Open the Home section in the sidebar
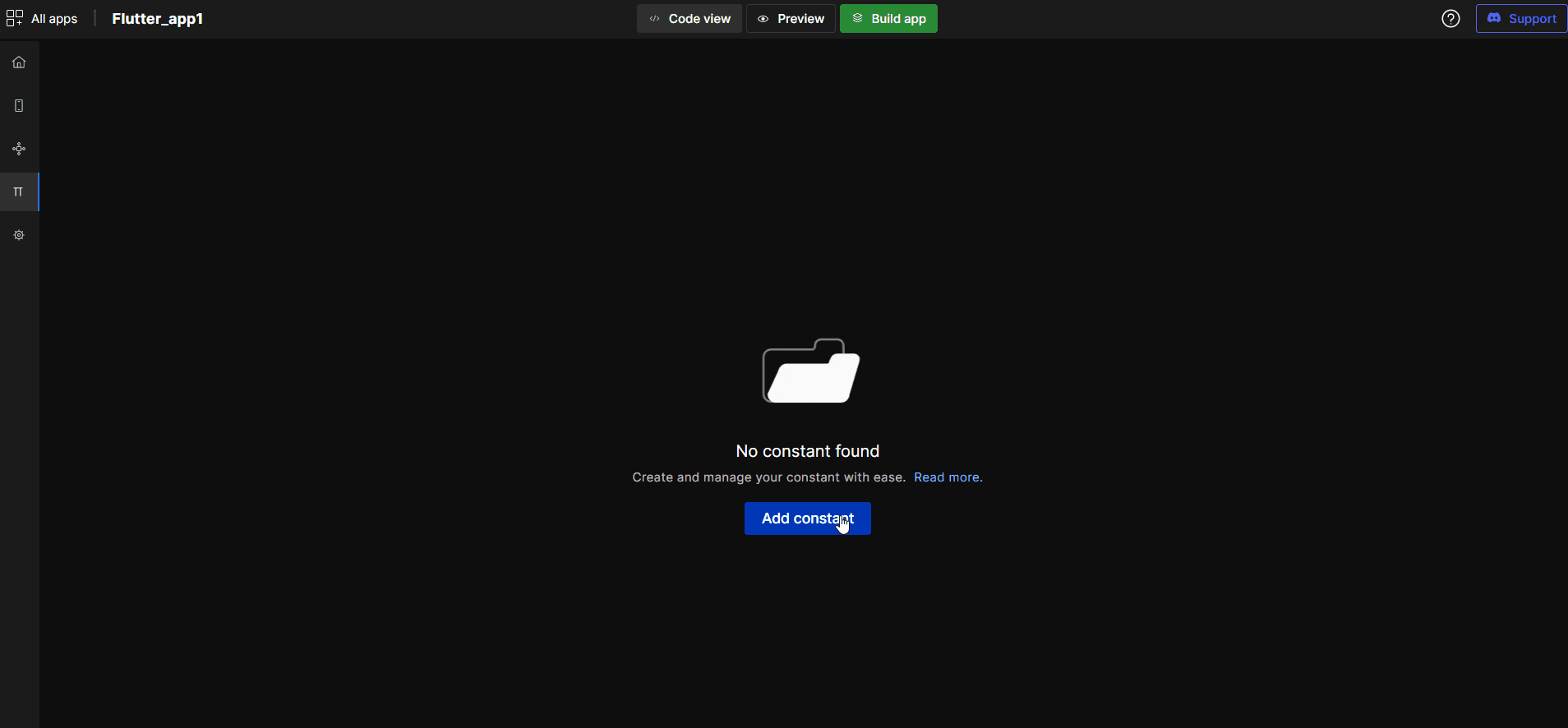This screenshot has height=728, width=1568. [19, 62]
